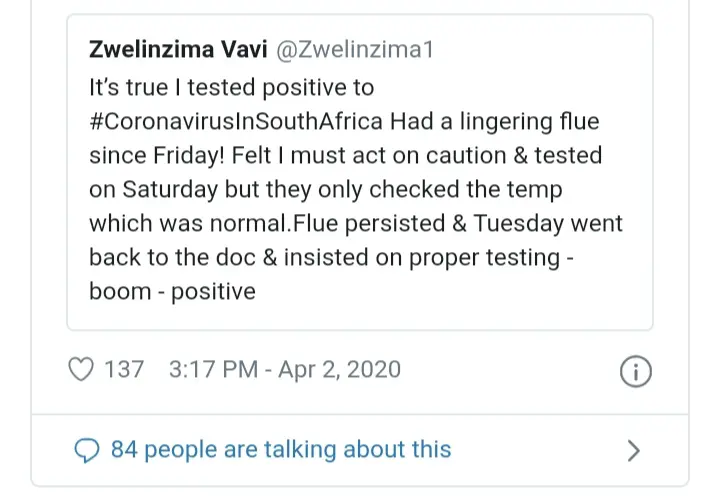Viewport: 720px width, 496px height.
Task: Click the speech bubble conversation icon
Action: click(86, 450)
